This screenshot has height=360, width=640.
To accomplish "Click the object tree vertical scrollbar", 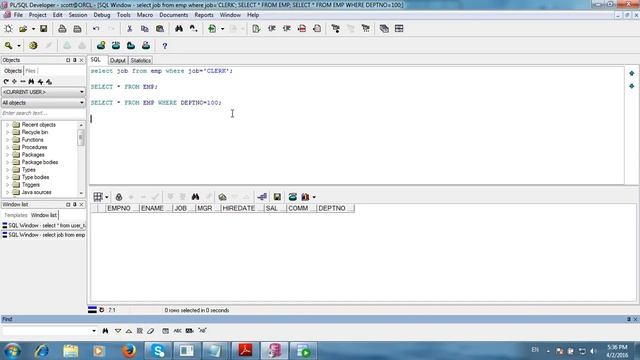I will click(81, 158).
